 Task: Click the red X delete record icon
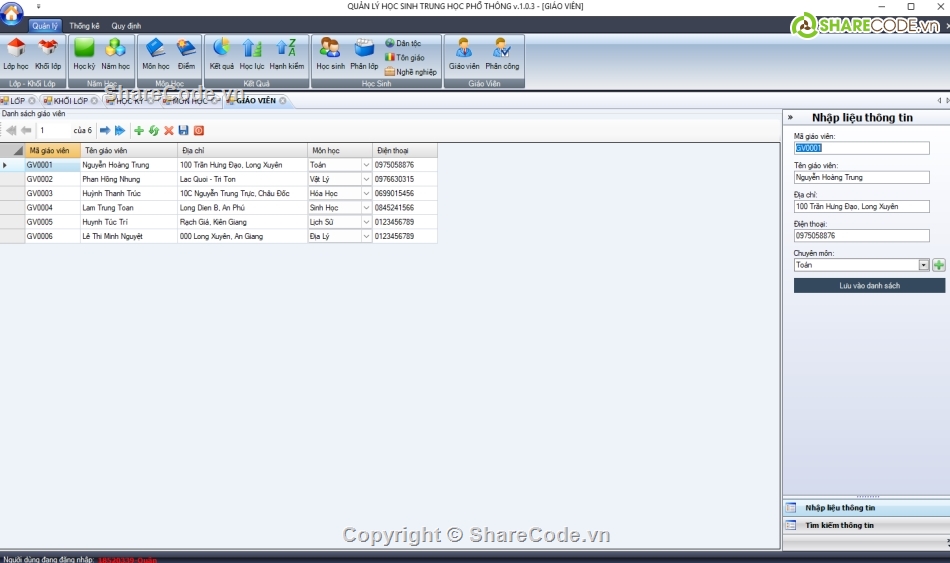click(x=169, y=130)
